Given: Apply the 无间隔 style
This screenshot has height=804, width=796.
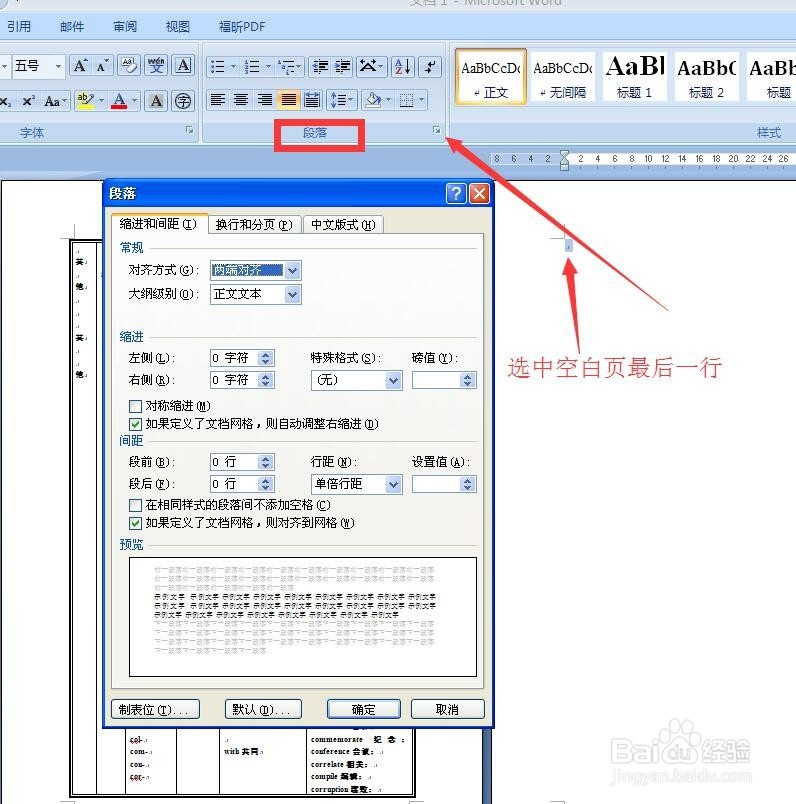Looking at the screenshot, I should click(x=563, y=77).
